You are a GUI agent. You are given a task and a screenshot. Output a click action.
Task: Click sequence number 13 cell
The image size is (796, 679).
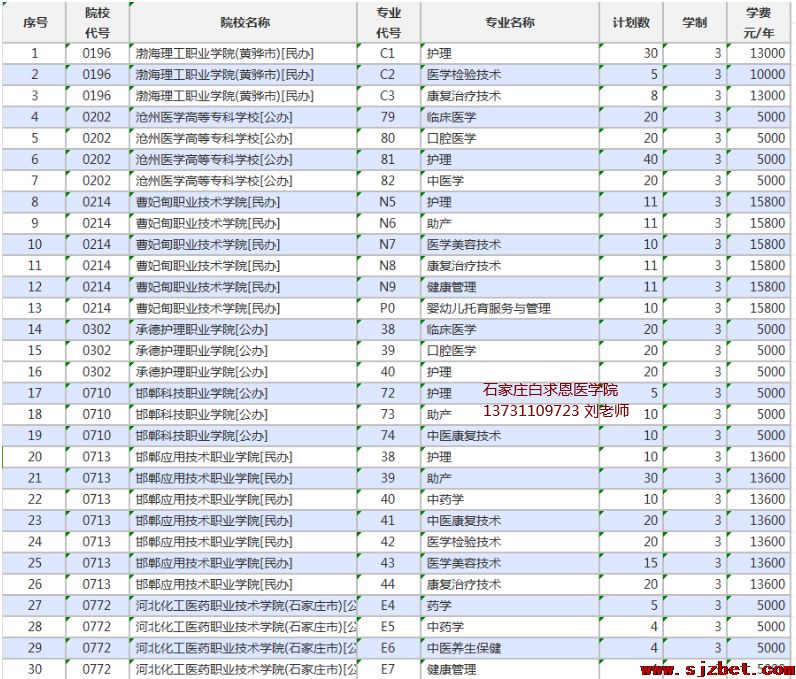34,308
